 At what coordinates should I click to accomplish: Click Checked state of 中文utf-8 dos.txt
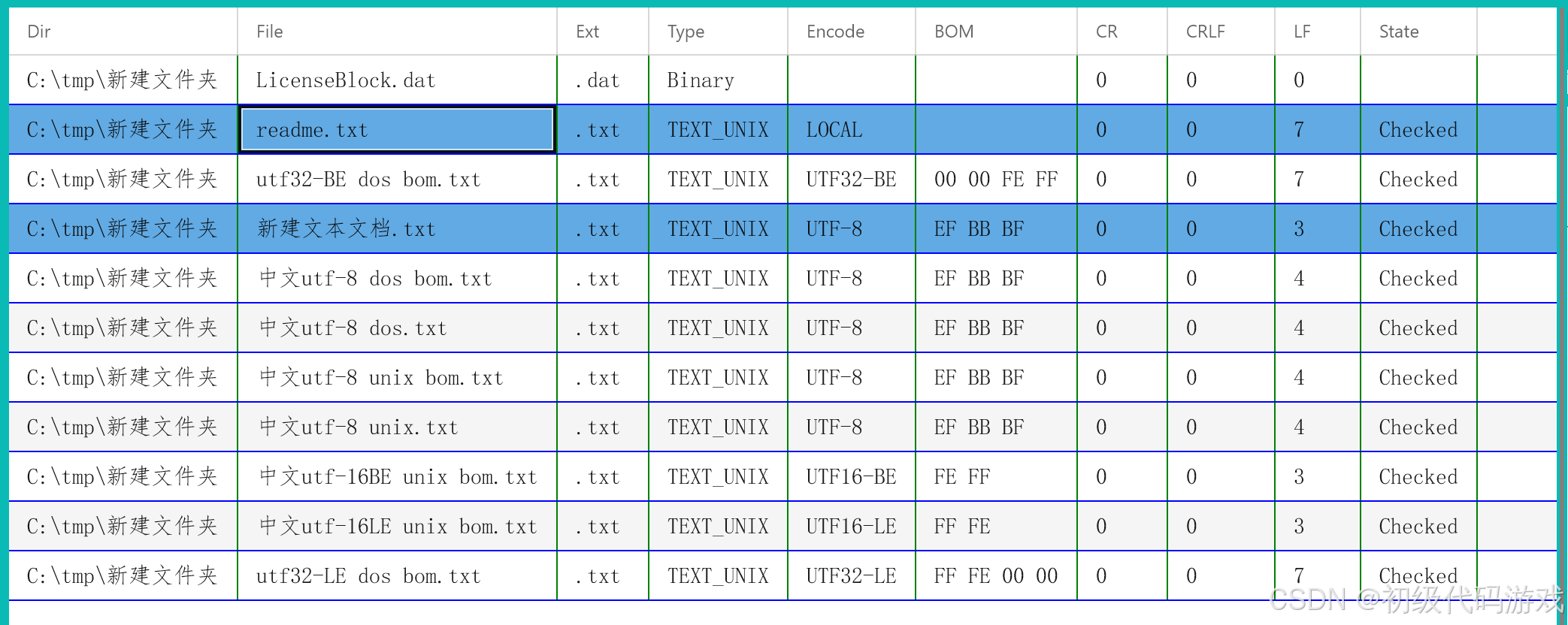1417,328
